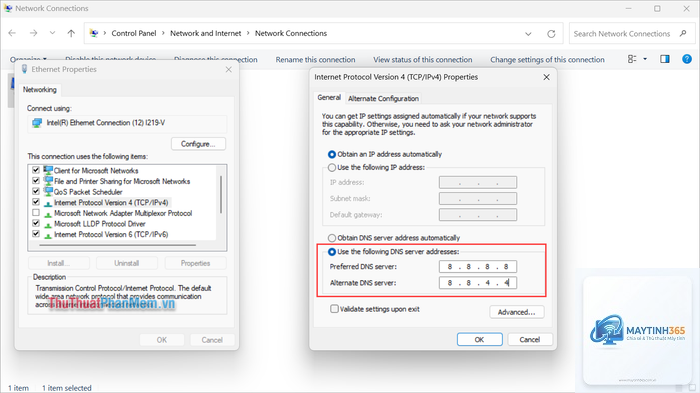Click the Network Connections breadcrumb
This screenshot has width=700, height=393.
291,33
